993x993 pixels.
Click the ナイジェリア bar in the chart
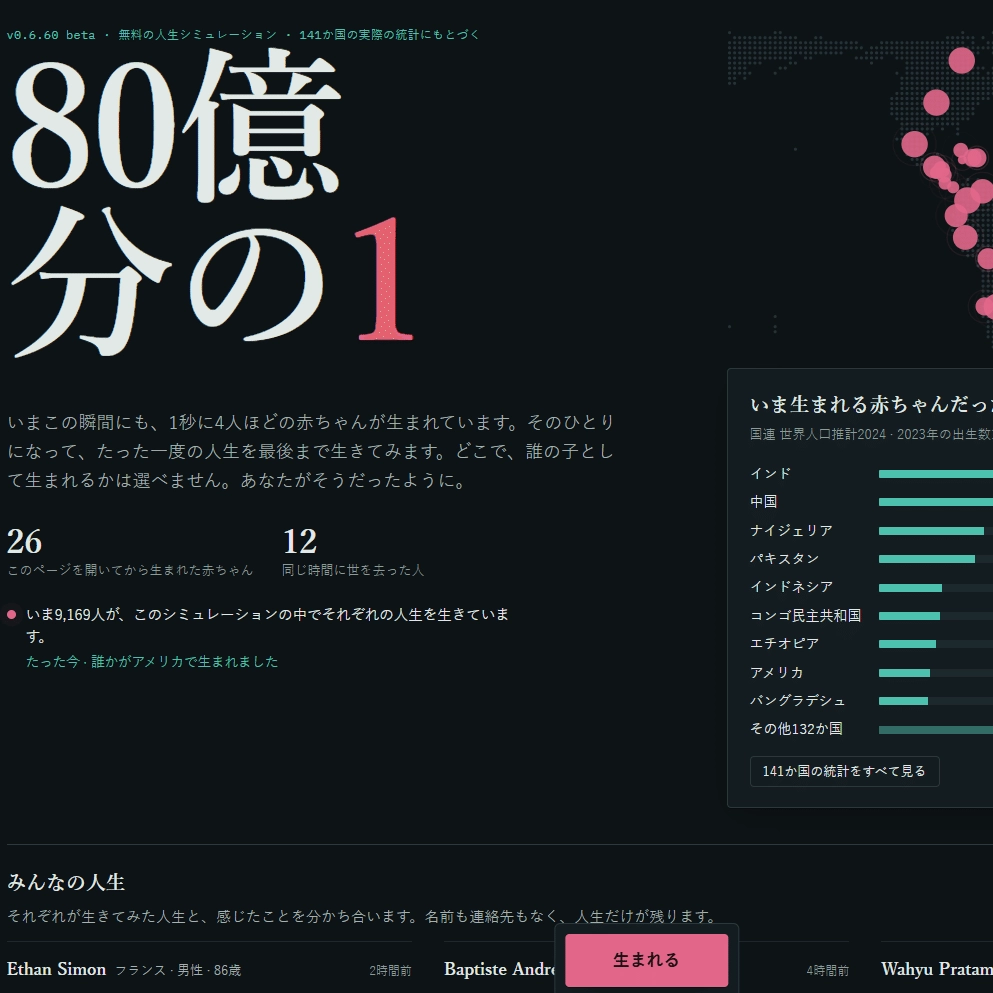tap(931, 531)
